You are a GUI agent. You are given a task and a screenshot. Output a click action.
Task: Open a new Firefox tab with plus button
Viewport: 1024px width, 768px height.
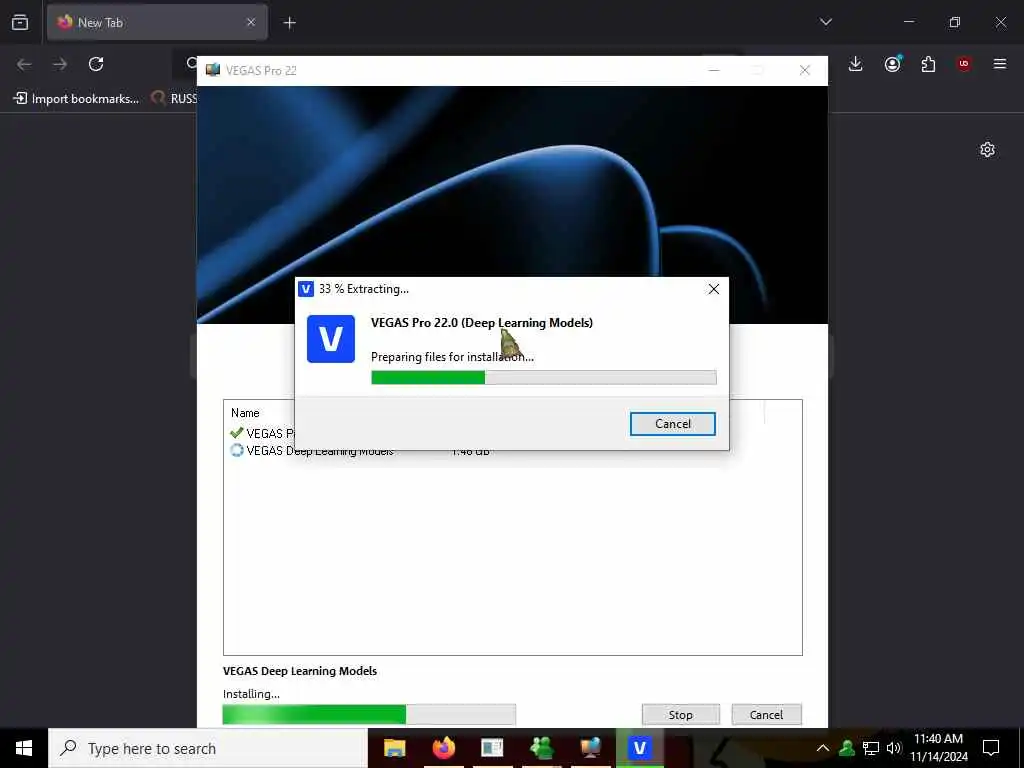[x=289, y=23]
